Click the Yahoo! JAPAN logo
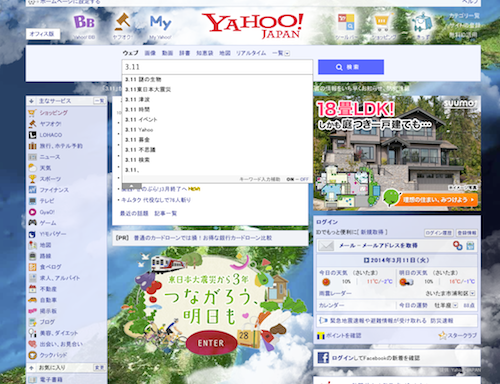This screenshot has width=500, height=384. [253, 25]
